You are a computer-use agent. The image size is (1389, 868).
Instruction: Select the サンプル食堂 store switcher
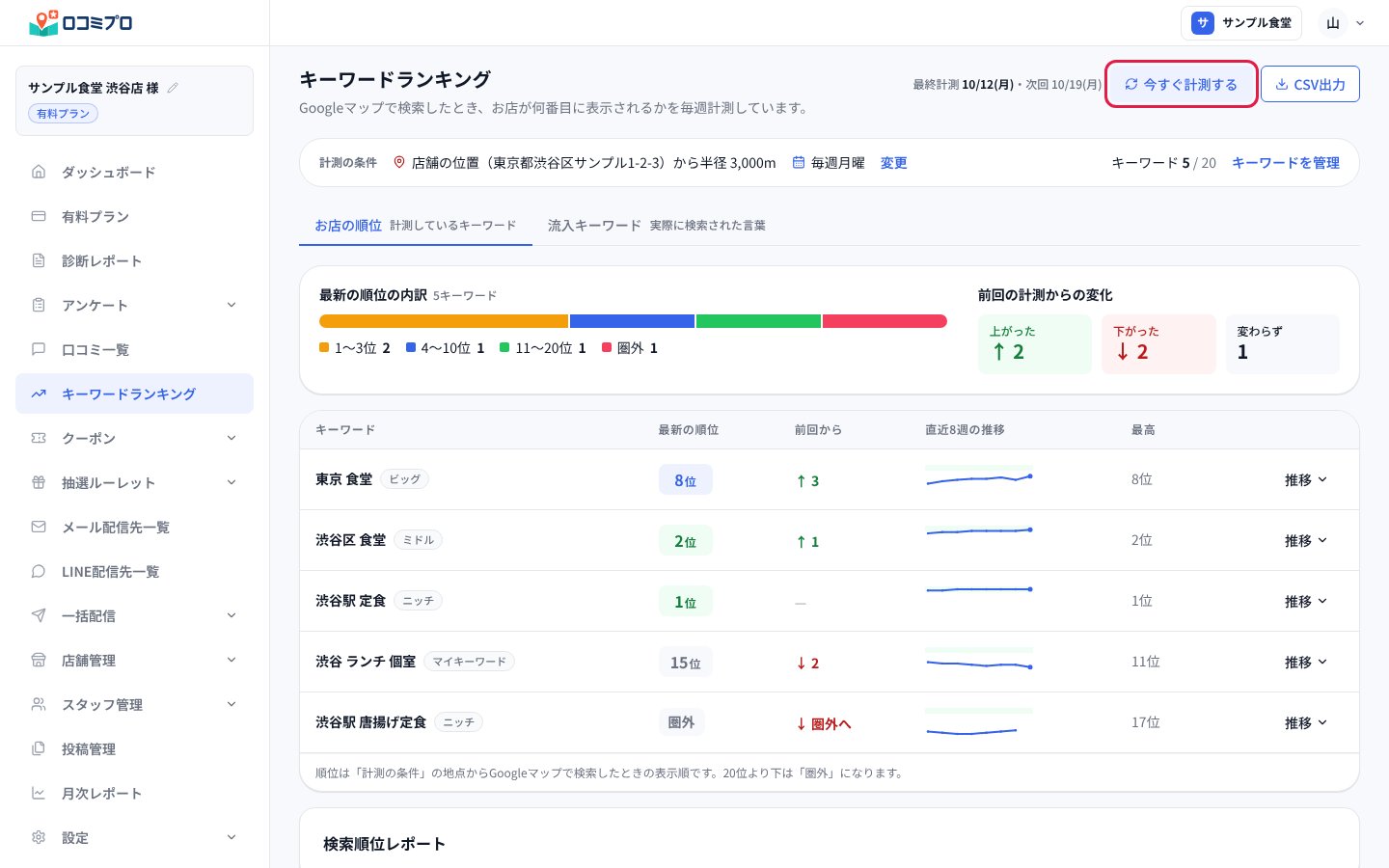coord(1241,23)
